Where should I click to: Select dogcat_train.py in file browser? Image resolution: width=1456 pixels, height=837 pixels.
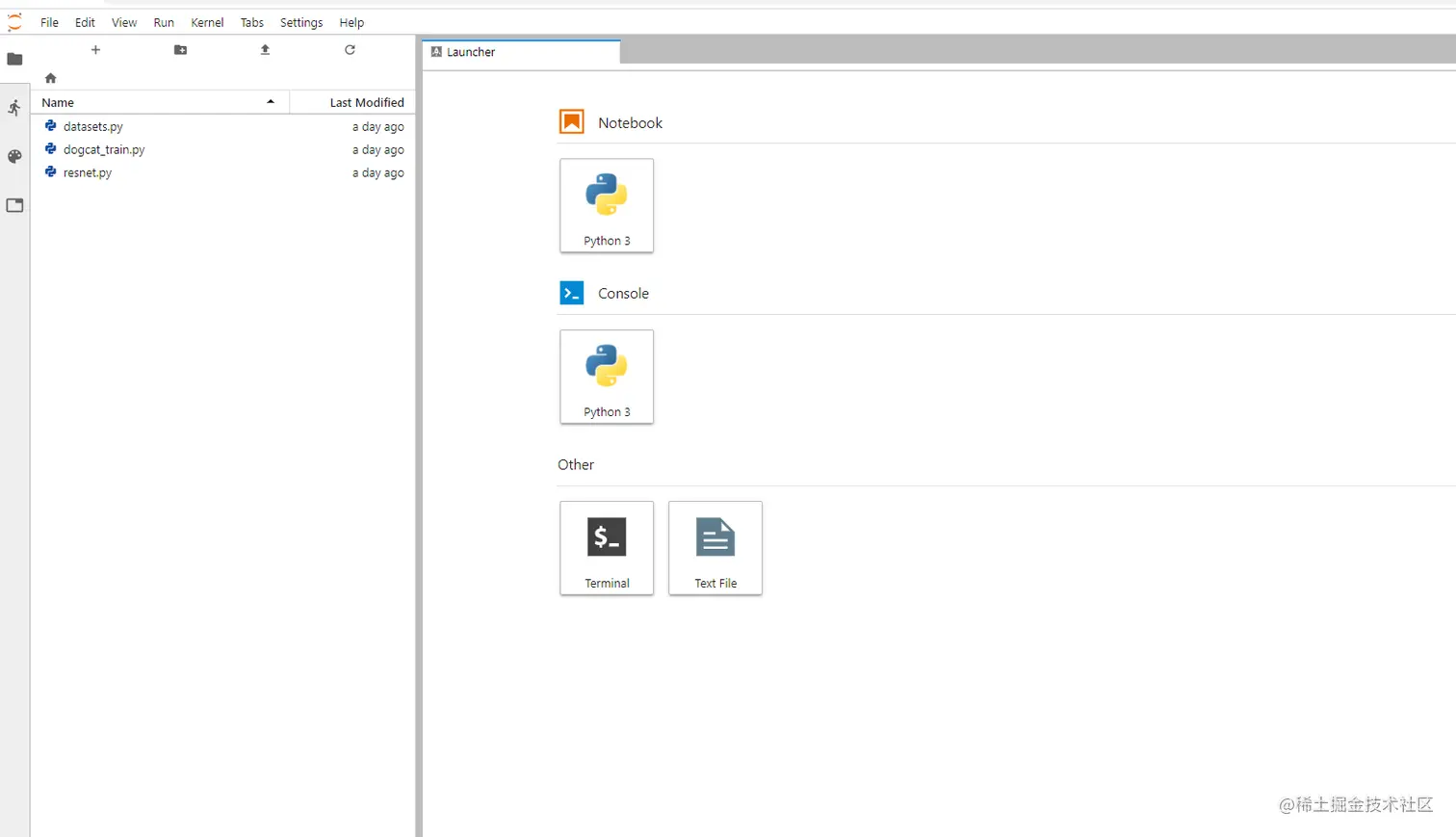(223, 149)
